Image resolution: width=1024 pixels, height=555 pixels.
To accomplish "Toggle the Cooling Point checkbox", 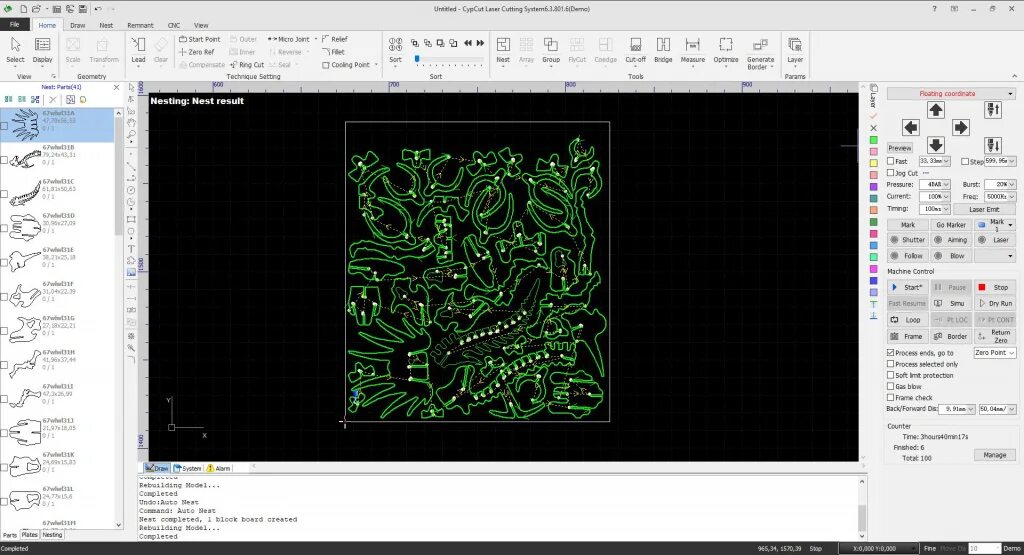I will tap(326, 65).
